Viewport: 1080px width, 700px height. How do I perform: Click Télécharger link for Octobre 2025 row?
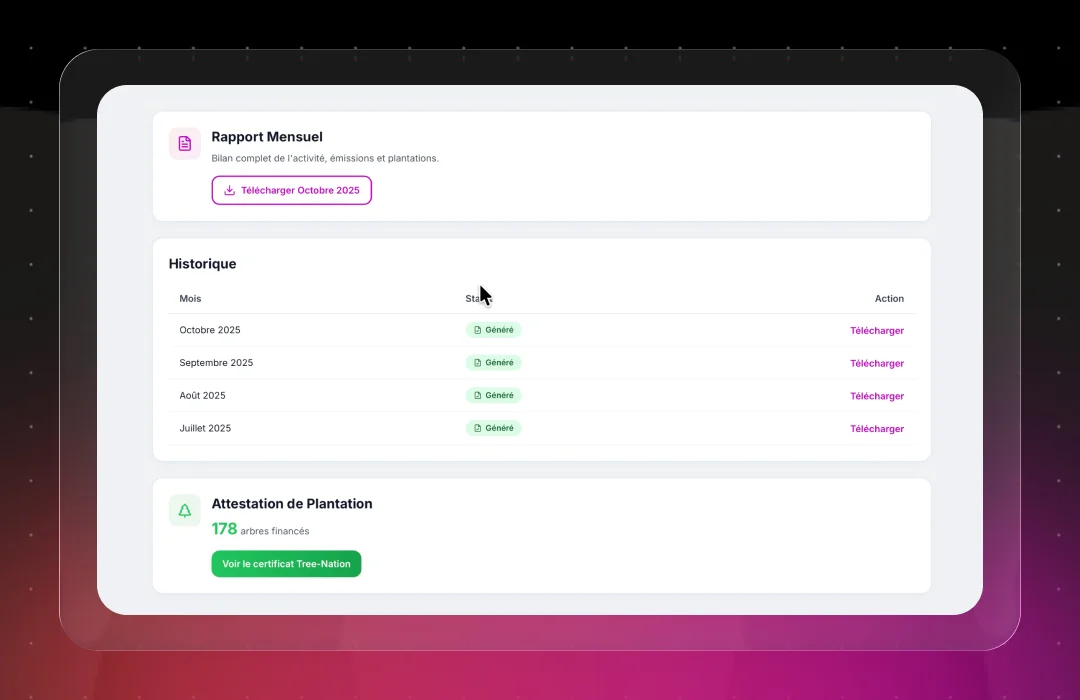(877, 331)
